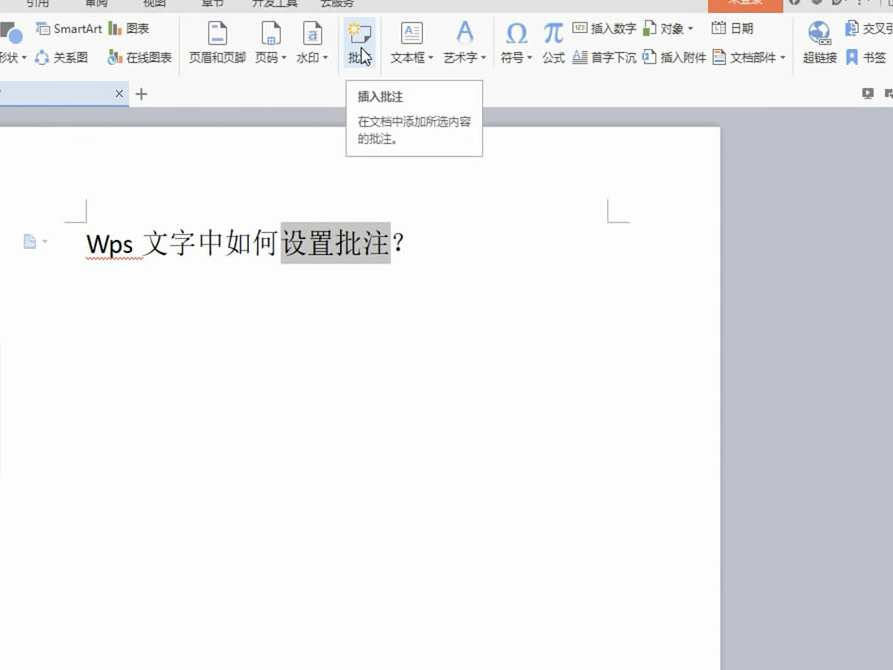Insert a hyperlink with the 超链接 icon
Screen dimensions: 893x670
tap(817, 44)
